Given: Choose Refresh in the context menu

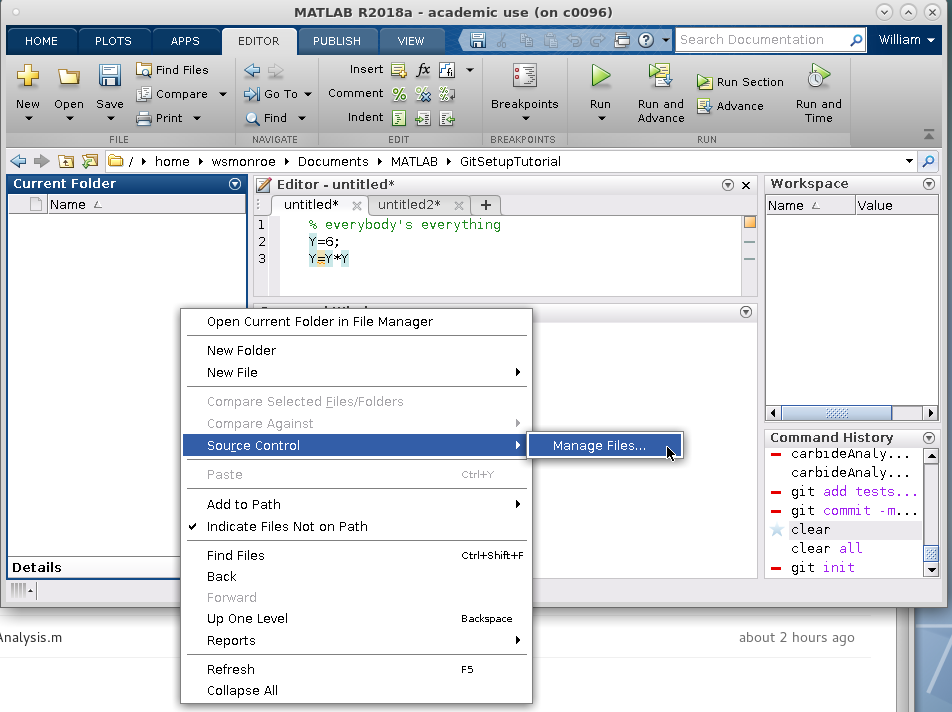Looking at the screenshot, I should 231,669.
